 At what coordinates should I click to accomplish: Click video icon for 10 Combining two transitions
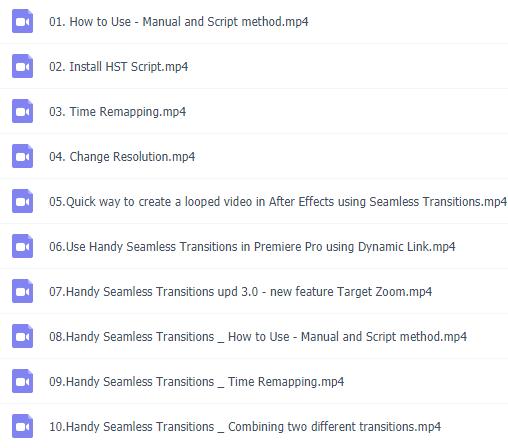pos(22,426)
